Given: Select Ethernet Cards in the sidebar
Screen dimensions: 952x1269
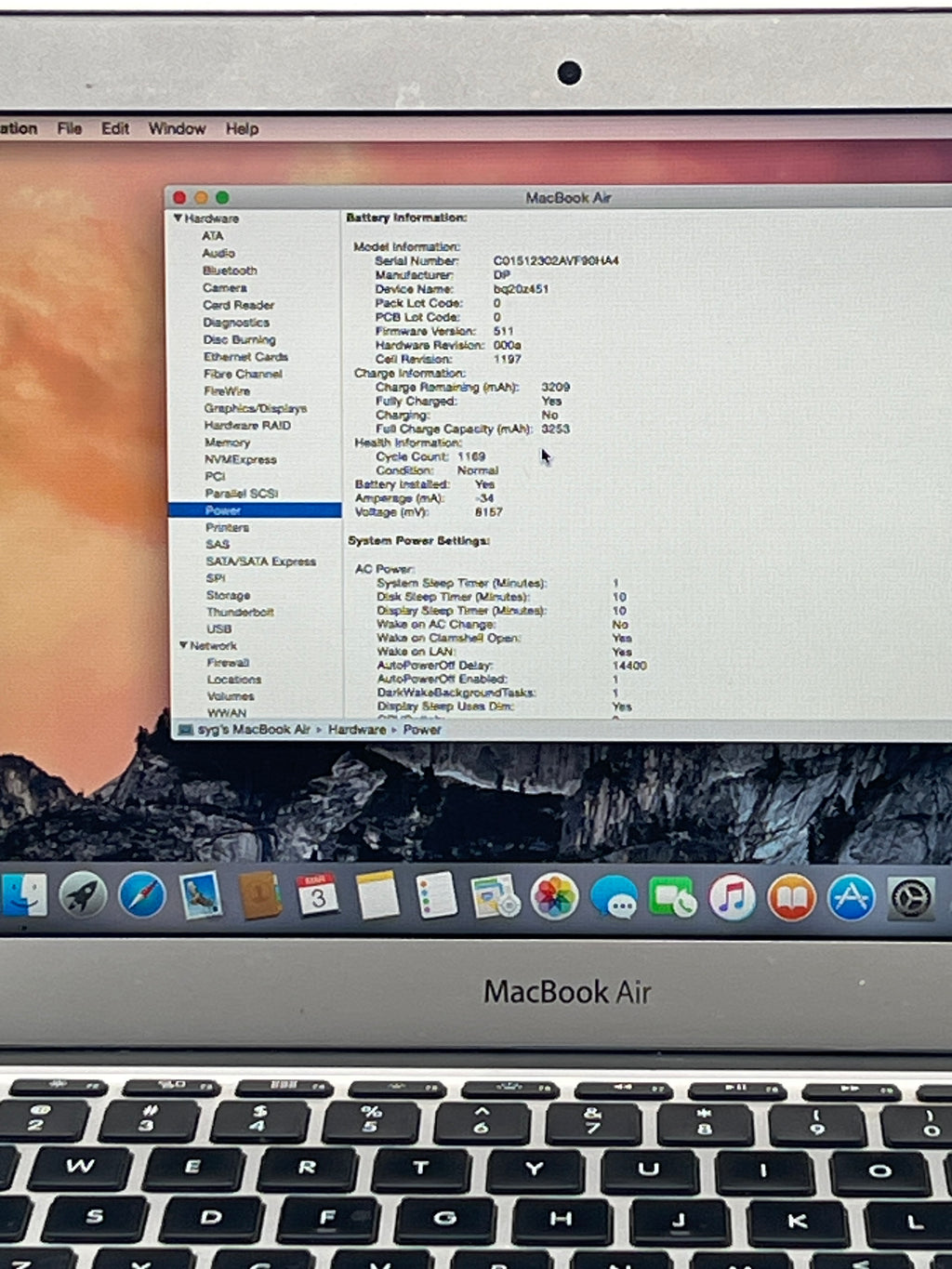Looking at the screenshot, I should [246, 357].
